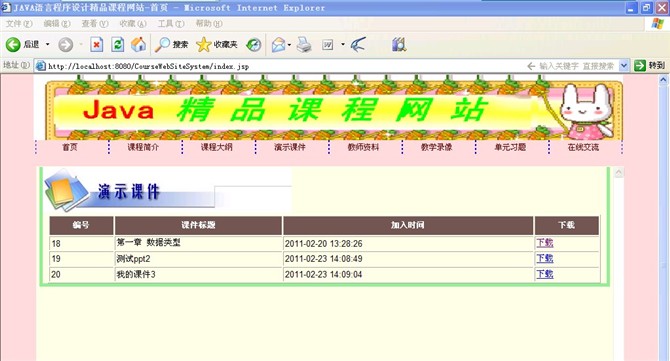Select cell text 测试ppt2

coord(133,259)
